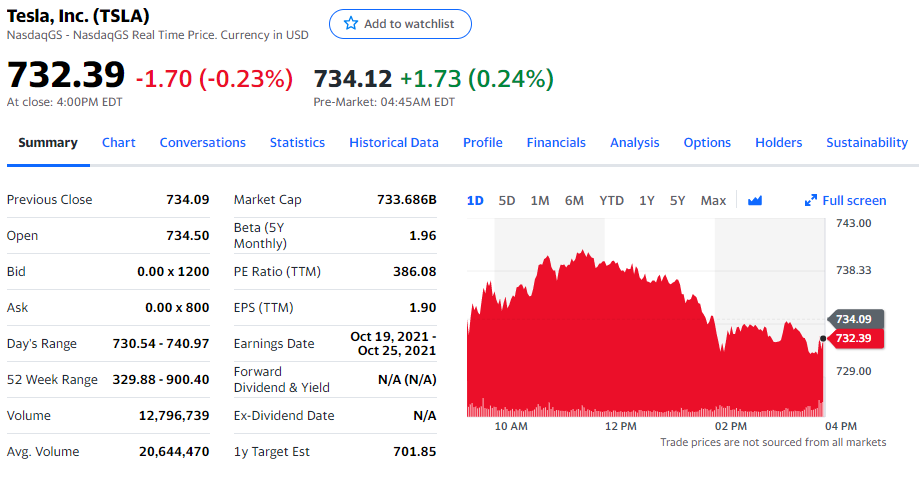Go to the Statistics tab
The width and height of the screenshot is (919, 492).
tap(297, 142)
